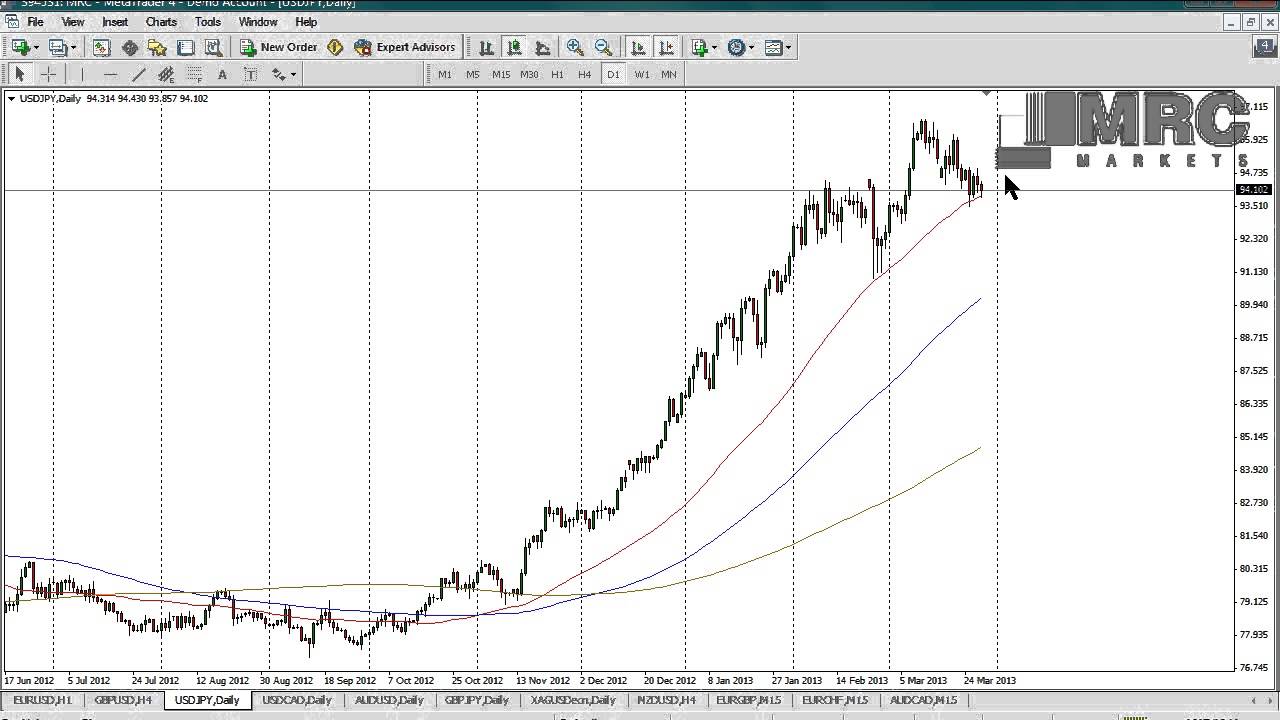Viewport: 1280px width, 720px height.
Task: Toggle chart Auto Scroll icon
Action: (638, 47)
